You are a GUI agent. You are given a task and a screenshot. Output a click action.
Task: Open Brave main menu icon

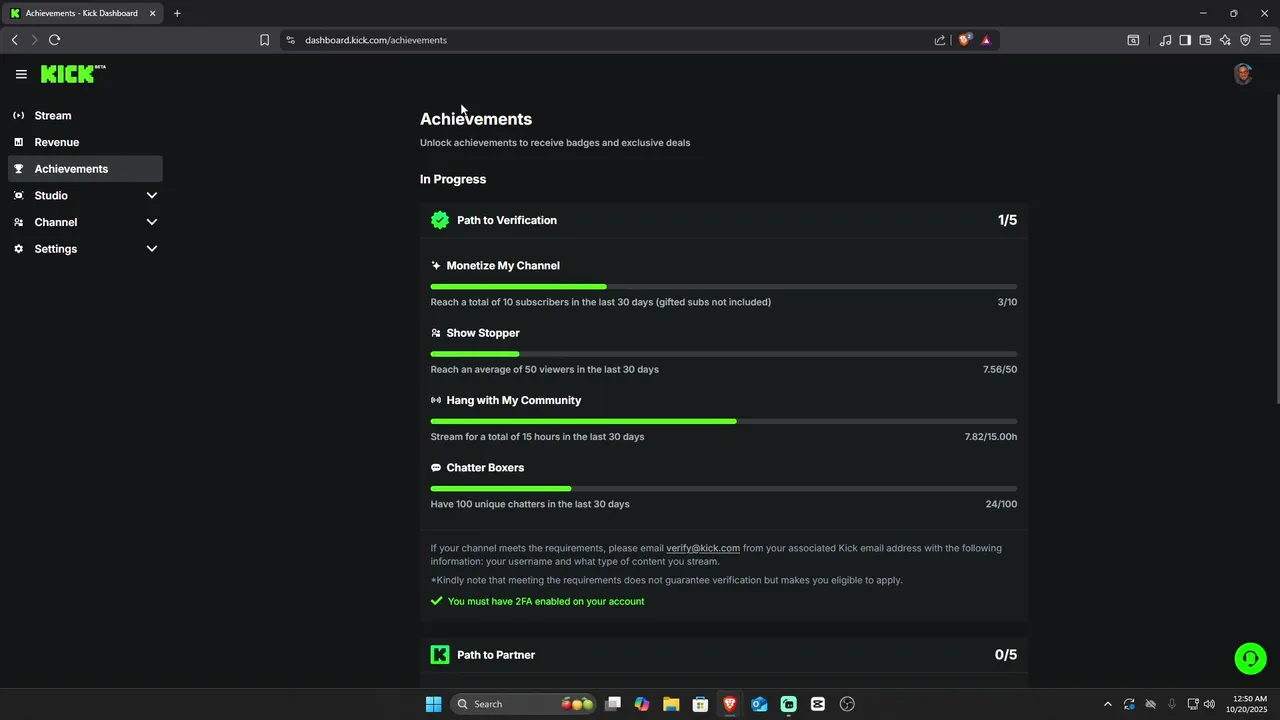click(1265, 40)
